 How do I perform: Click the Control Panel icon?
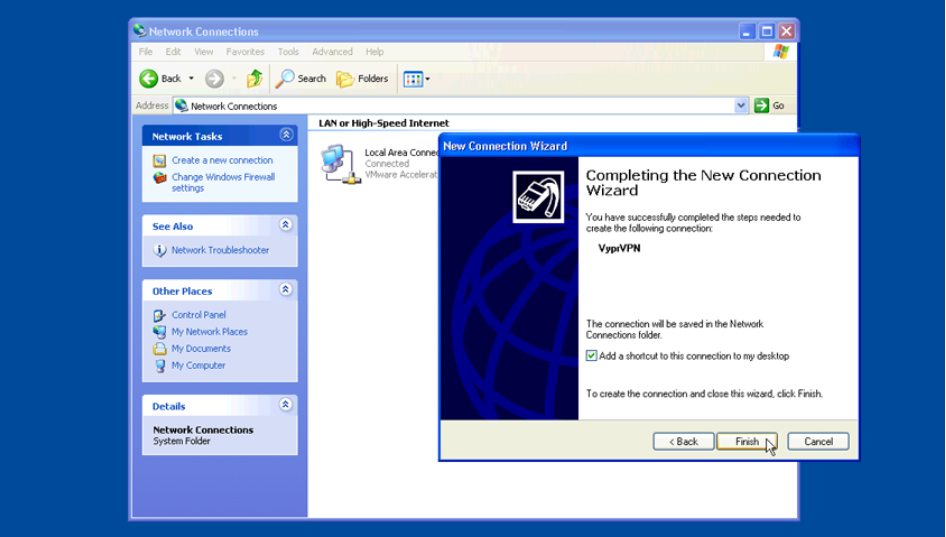(159, 315)
